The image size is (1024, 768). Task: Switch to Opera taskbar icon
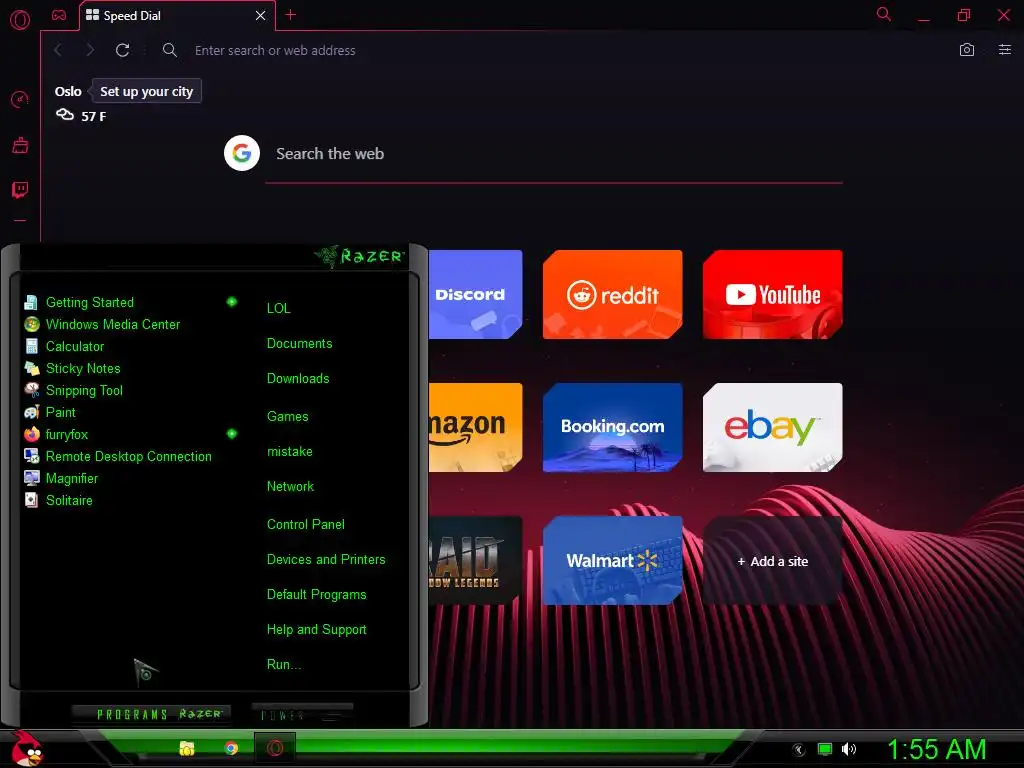(275, 748)
